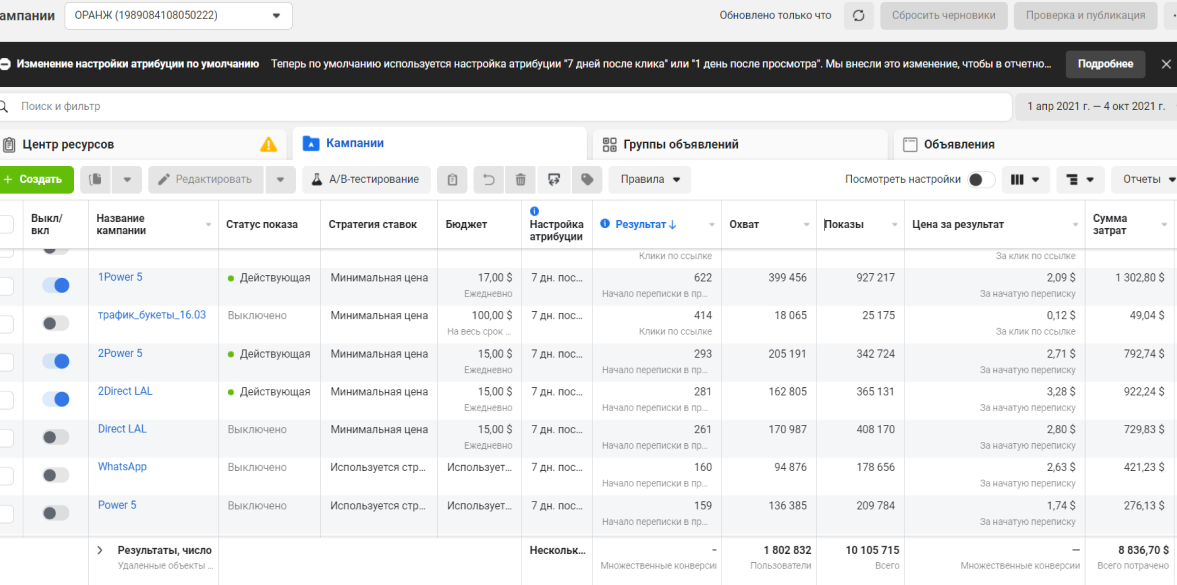This screenshot has width=1177, height=585.
Task: Open the Редактировать options dropdown arrow
Action: pos(281,179)
